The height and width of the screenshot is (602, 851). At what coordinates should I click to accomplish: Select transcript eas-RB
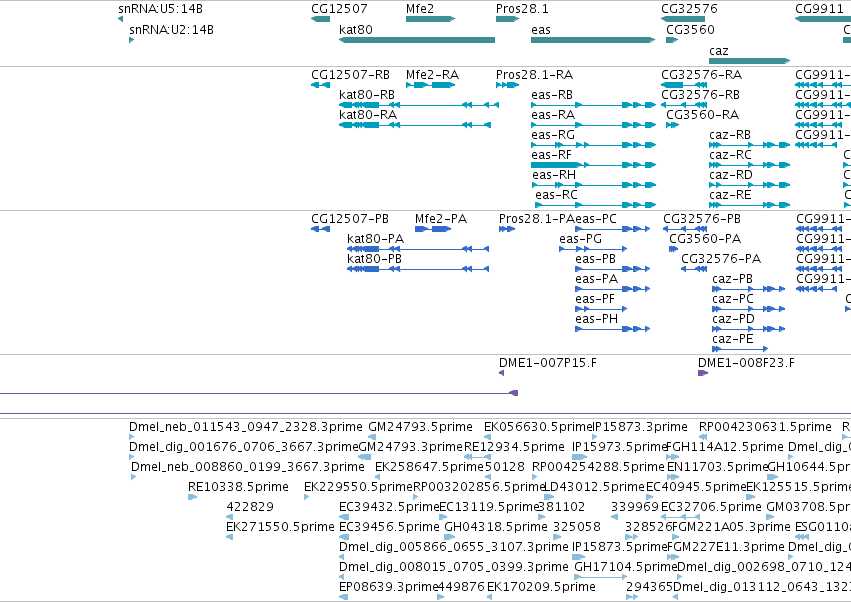tap(552, 94)
